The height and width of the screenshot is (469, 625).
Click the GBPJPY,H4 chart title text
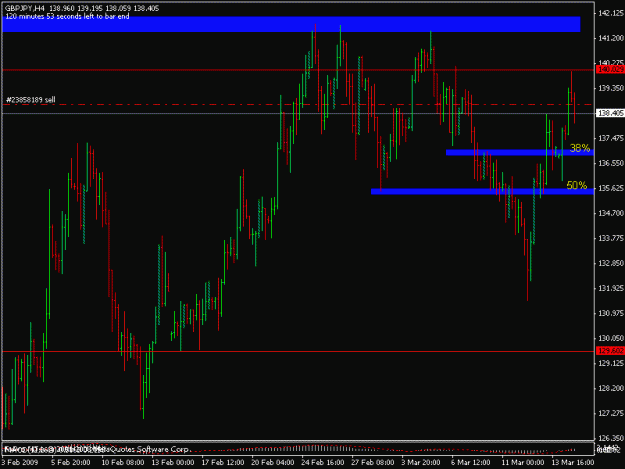[24, 8]
